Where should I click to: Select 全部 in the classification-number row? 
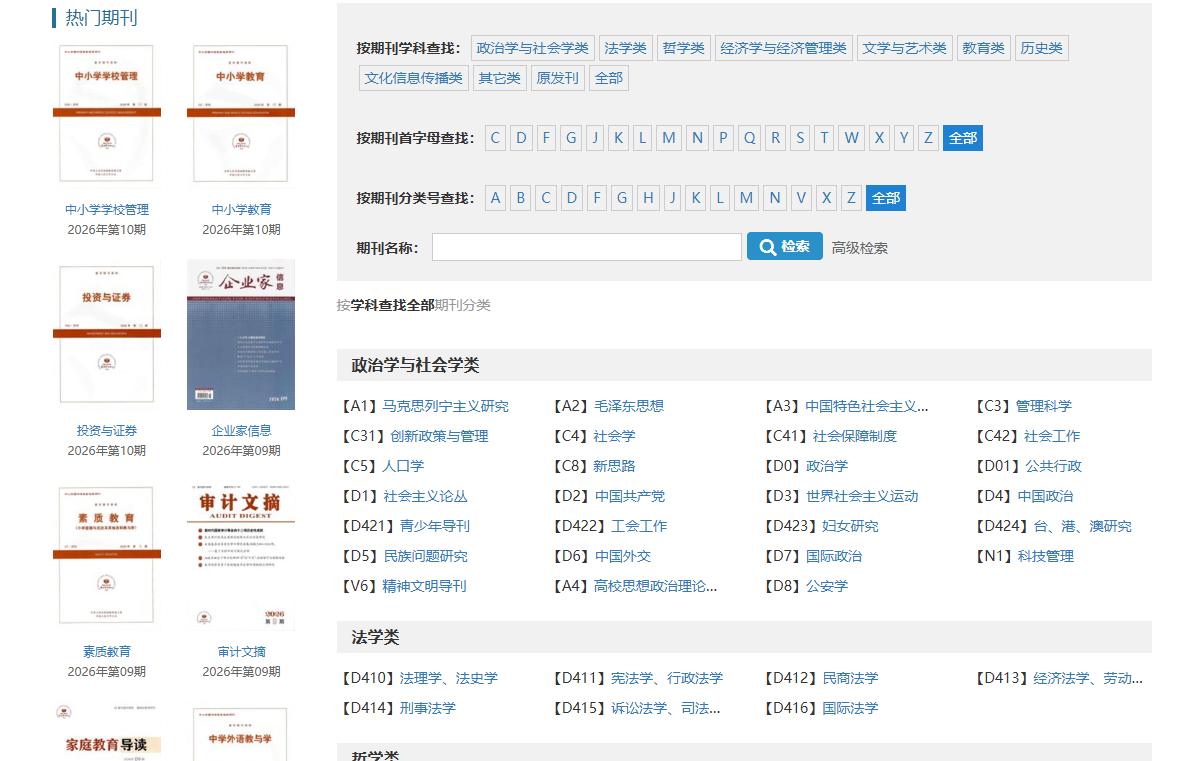(x=886, y=198)
